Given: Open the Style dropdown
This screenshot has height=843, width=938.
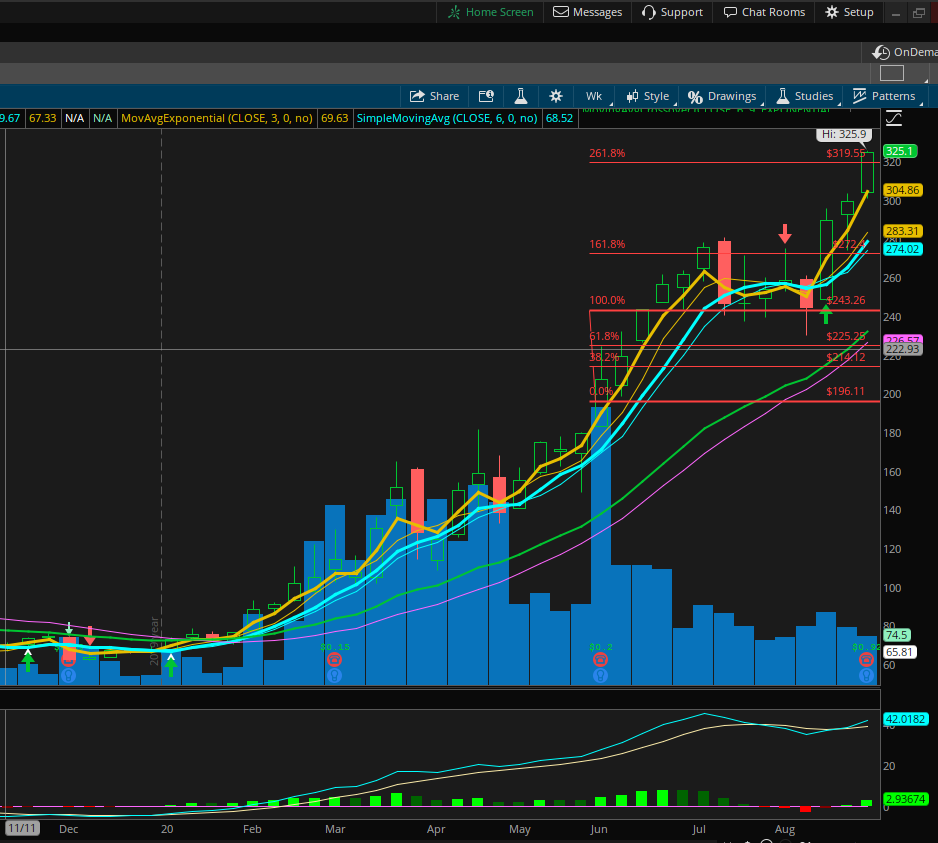Looking at the screenshot, I should pyautogui.click(x=648, y=96).
